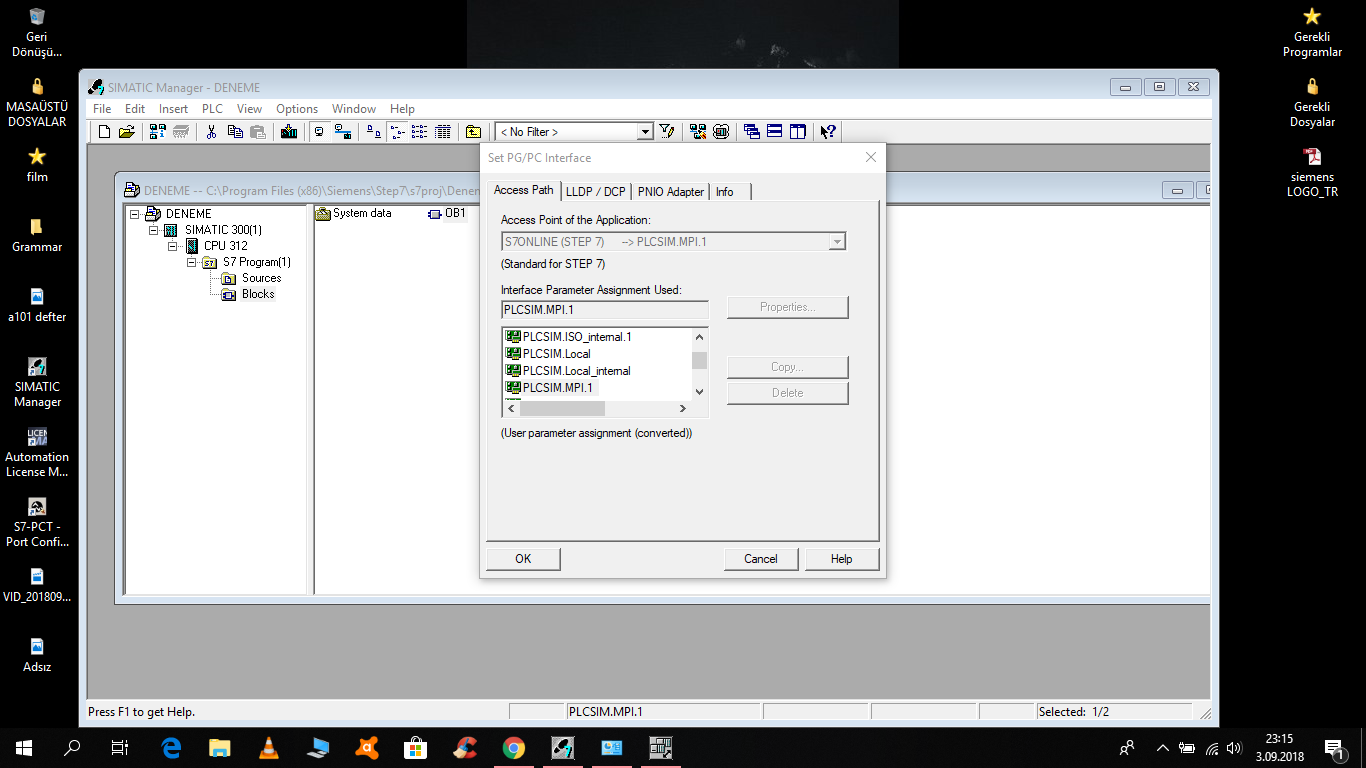The width and height of the screenshot is (1366, 768).
Task: Open the No Filter dropdown
Action: pyautogui.click(x=645, y=132)
